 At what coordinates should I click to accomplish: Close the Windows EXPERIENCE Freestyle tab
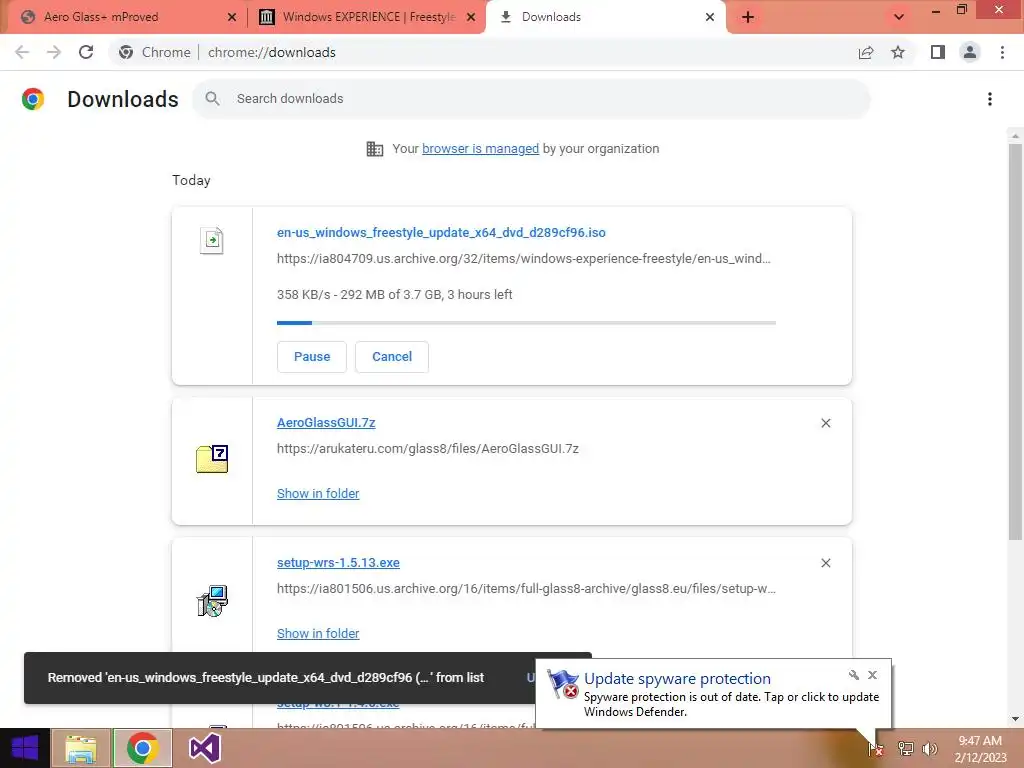(471, 17)
